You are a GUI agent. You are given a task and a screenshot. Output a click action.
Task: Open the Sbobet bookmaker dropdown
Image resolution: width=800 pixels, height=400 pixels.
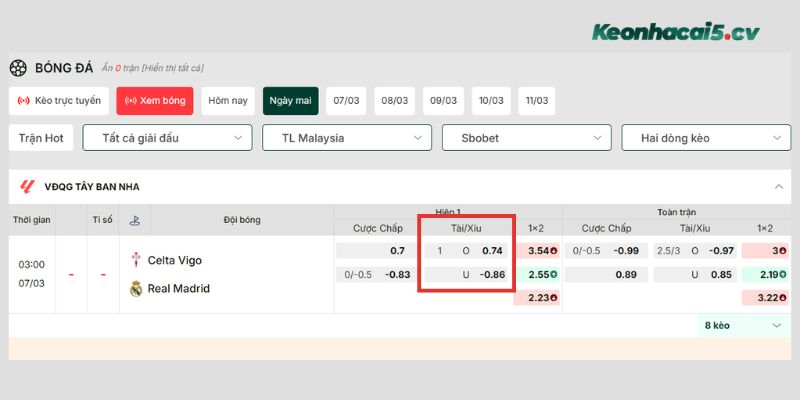[526, 138]
